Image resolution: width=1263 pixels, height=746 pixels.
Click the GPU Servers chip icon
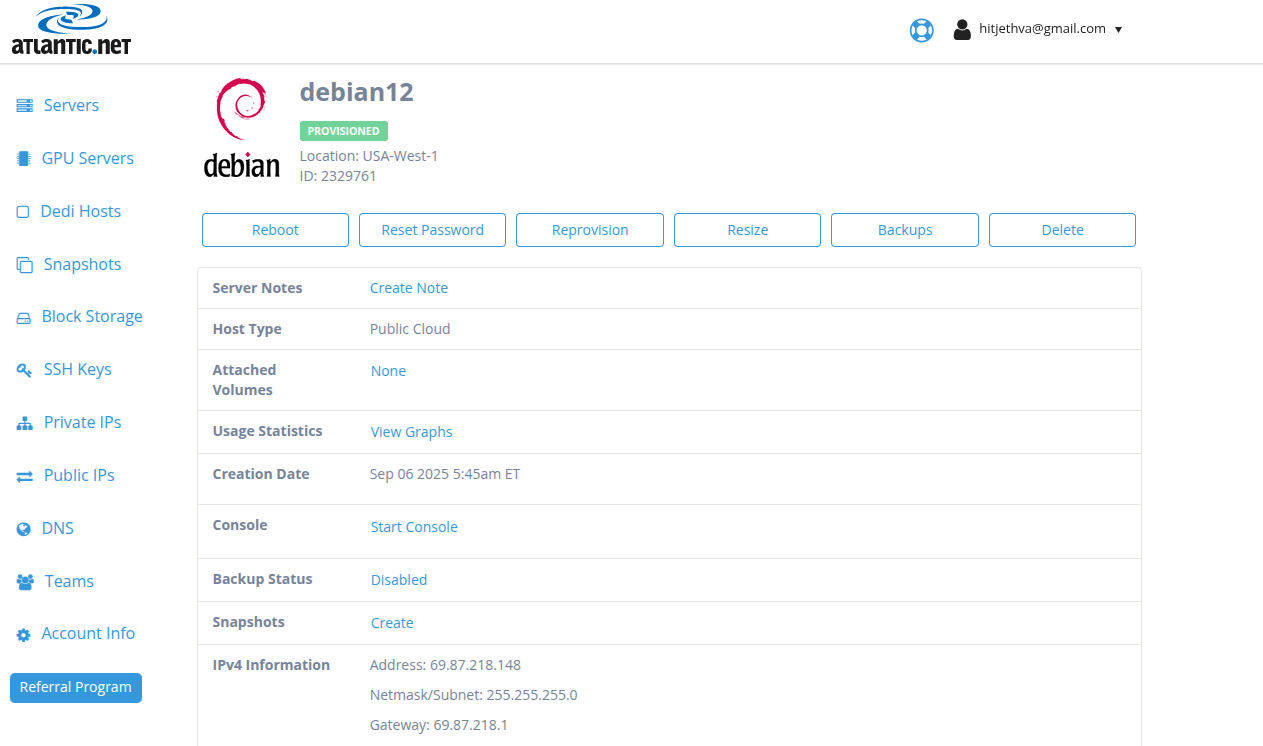24,159
